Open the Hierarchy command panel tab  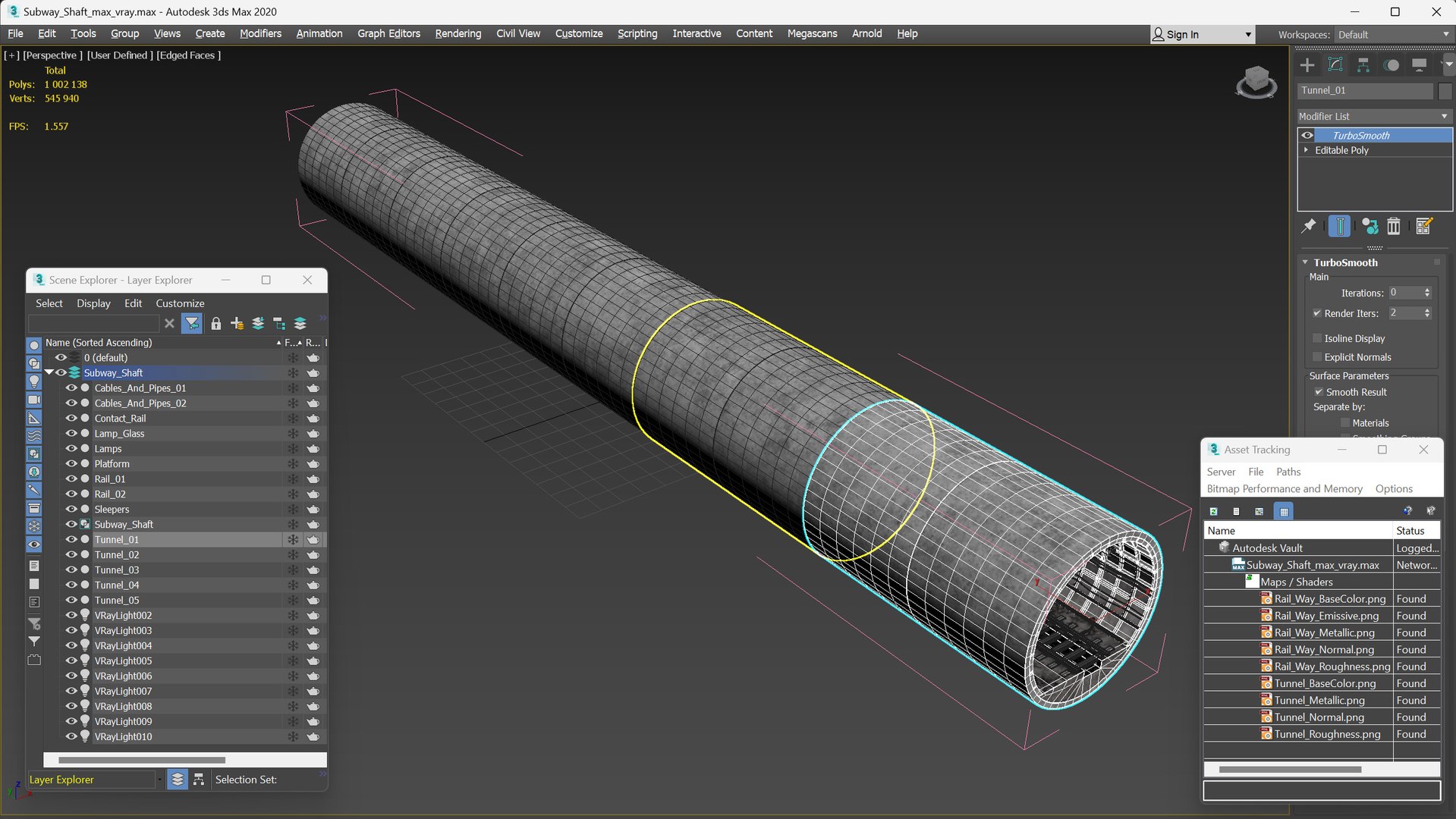click(1363, 65)
